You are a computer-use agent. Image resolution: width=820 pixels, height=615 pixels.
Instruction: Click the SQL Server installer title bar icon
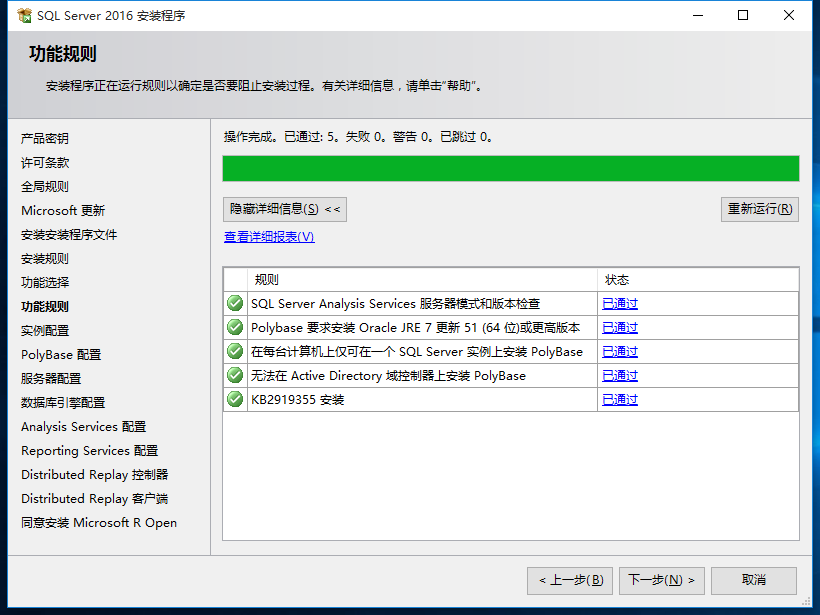[24, 16]
